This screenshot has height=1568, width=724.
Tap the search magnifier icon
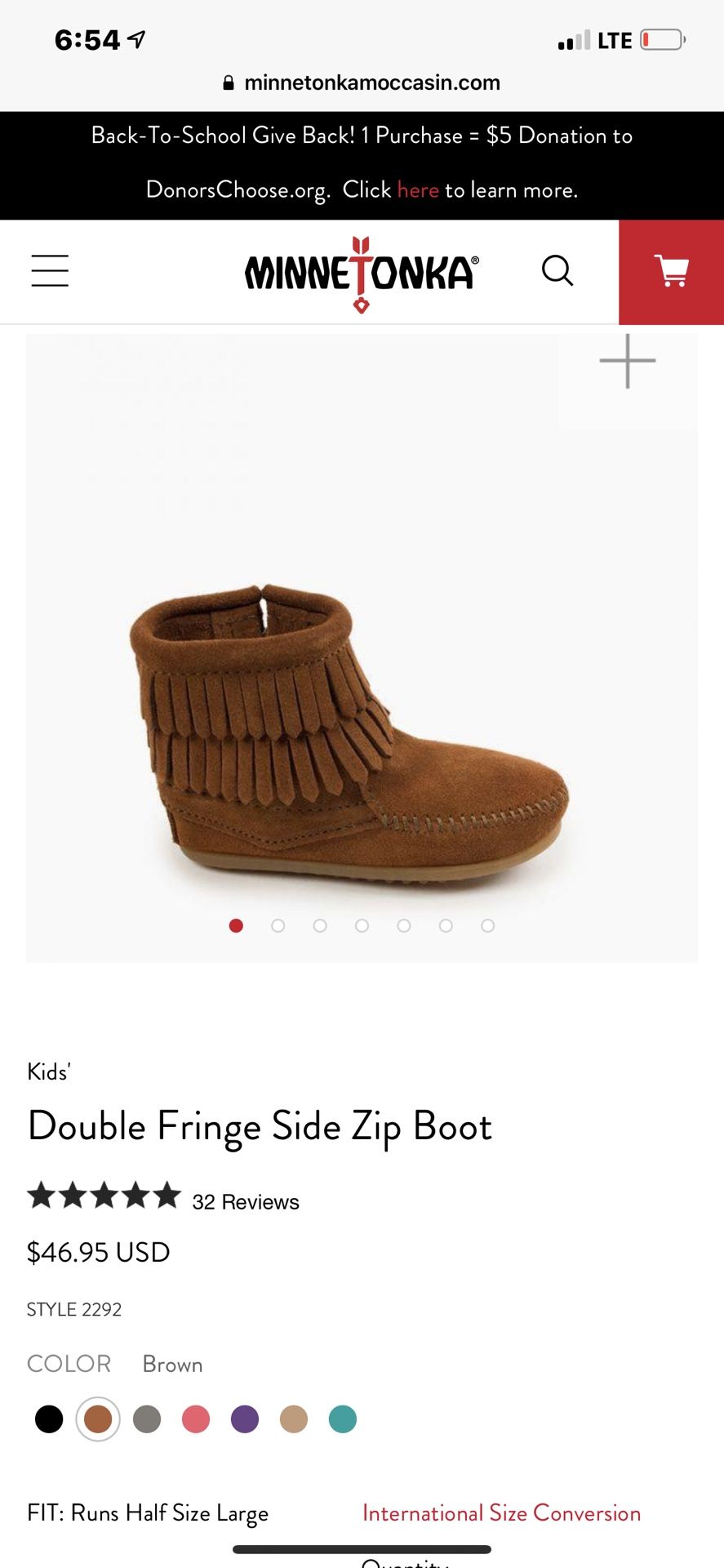click(x=557, y=270)
